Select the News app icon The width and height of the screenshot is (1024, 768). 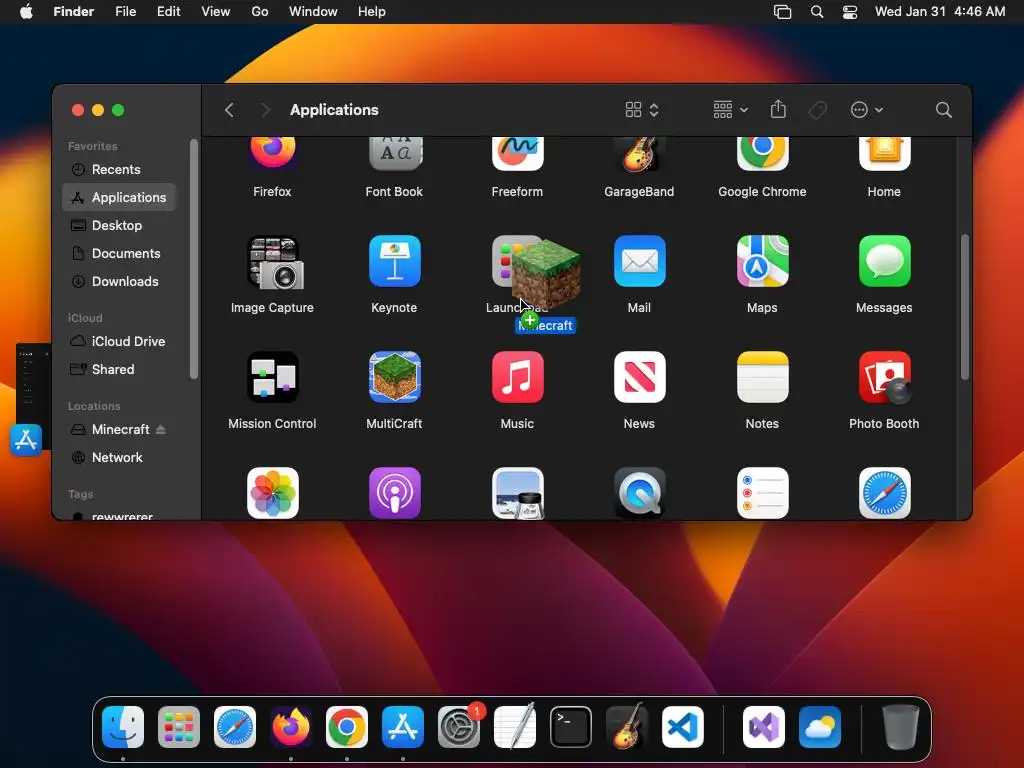pyautogui.click(x=639, y=377)
